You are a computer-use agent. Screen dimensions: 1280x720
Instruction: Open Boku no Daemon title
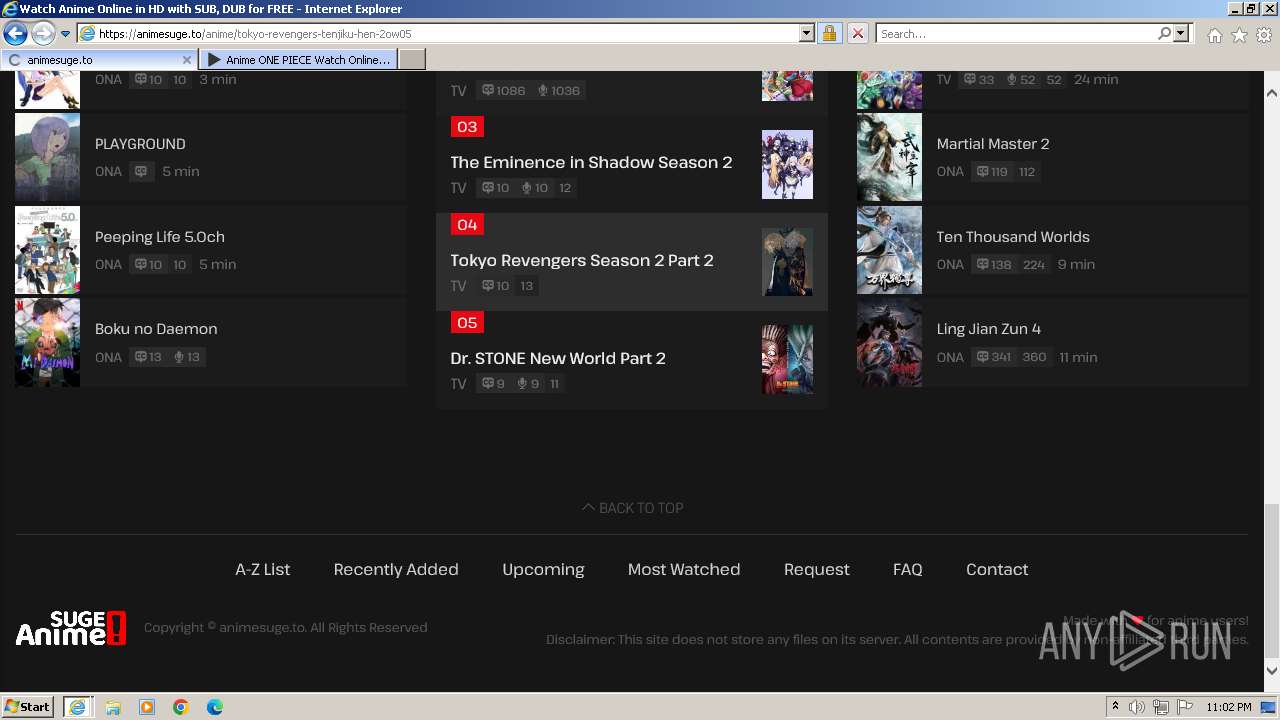156,329
